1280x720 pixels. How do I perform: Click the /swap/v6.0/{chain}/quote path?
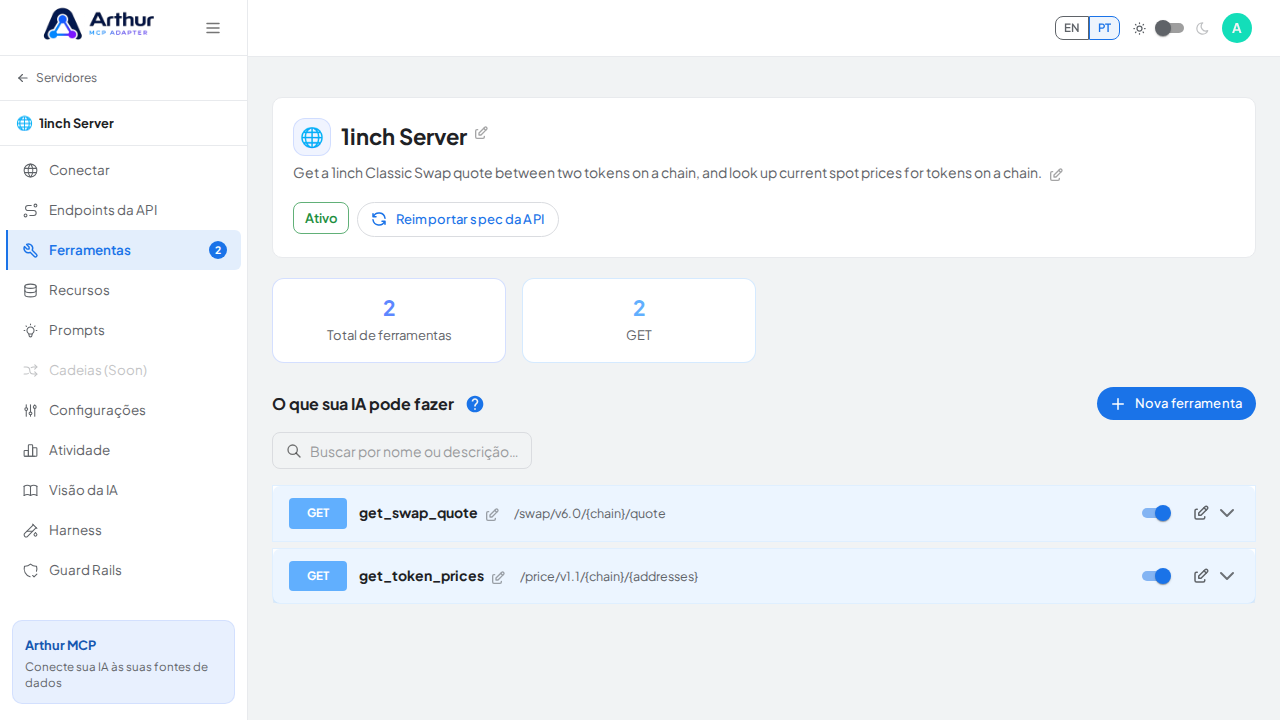click(x=590, y=514)
